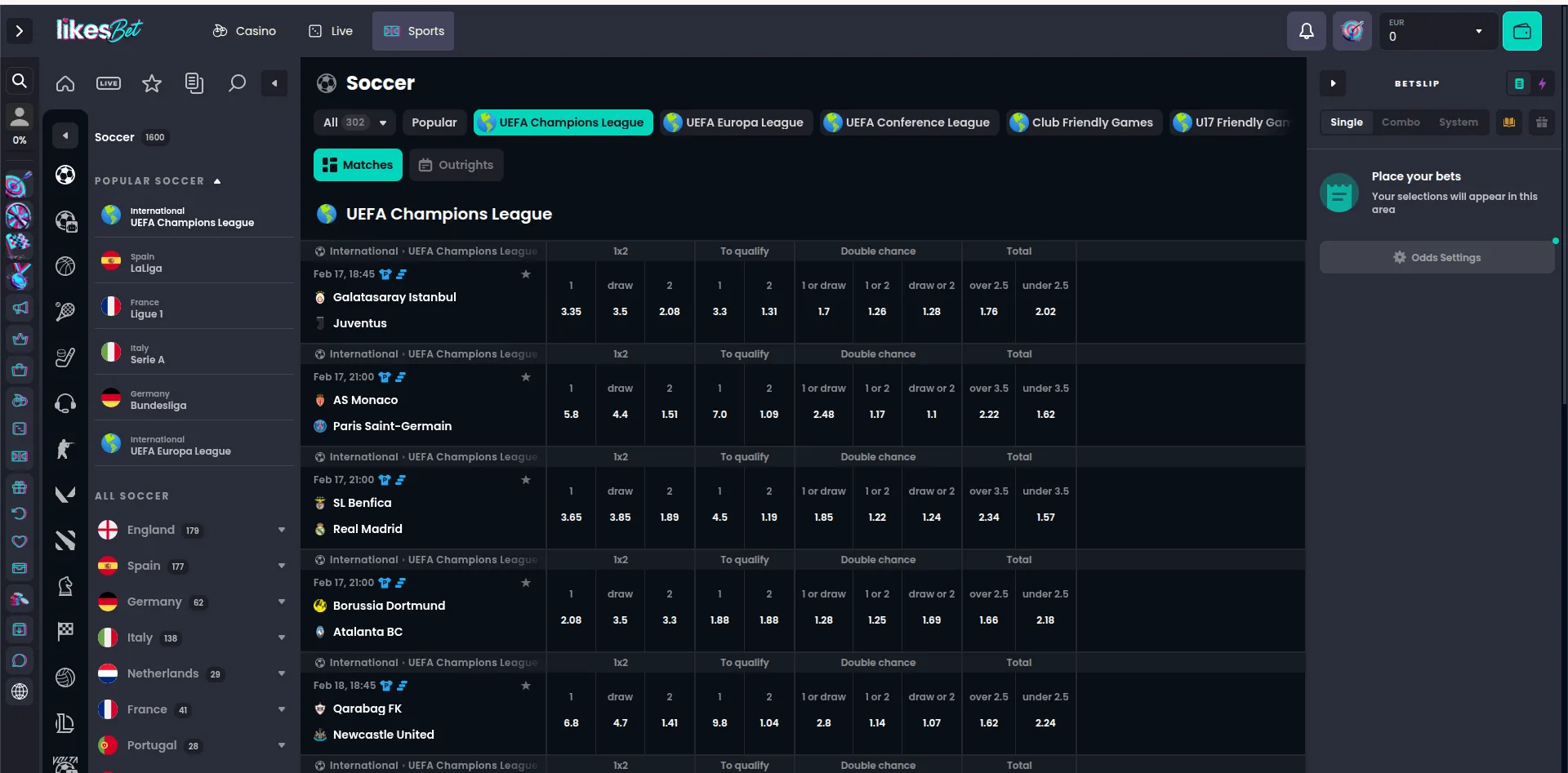
Task: Open the notifications bell in the top bar
Action: pyautogui.click(x=1307, y=31)
